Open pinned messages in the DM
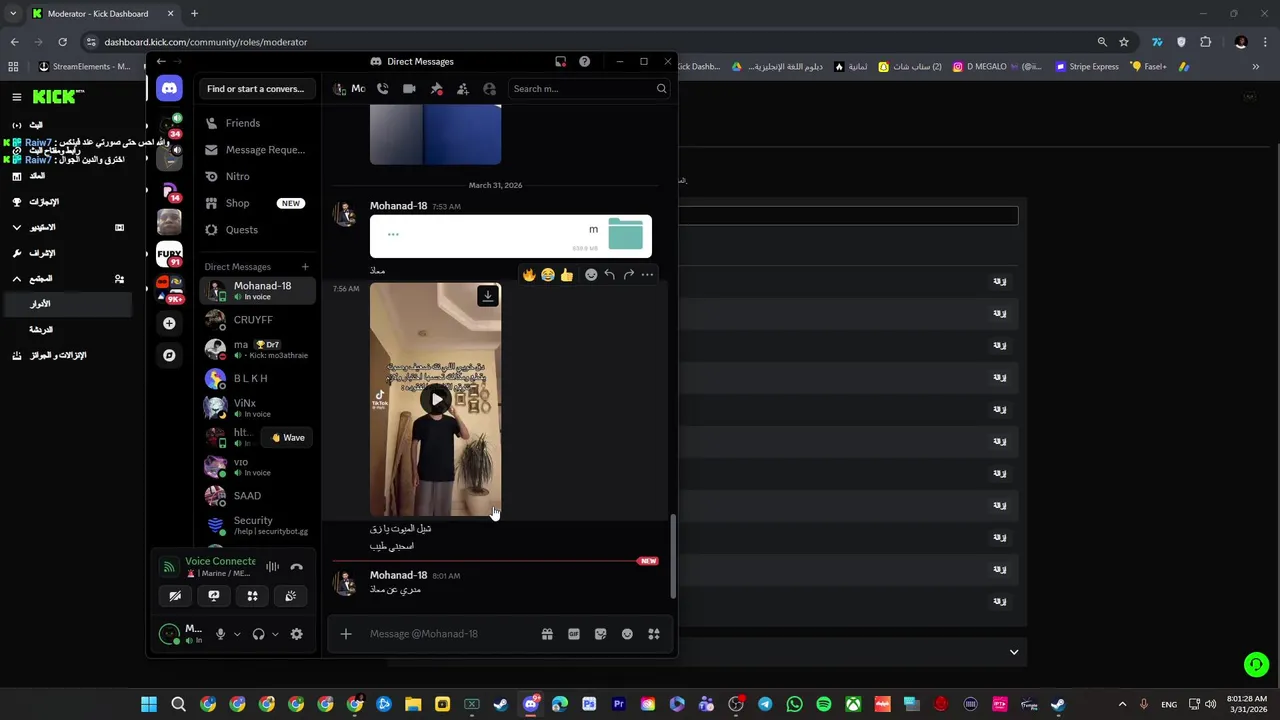 click(x=436, y=89)
